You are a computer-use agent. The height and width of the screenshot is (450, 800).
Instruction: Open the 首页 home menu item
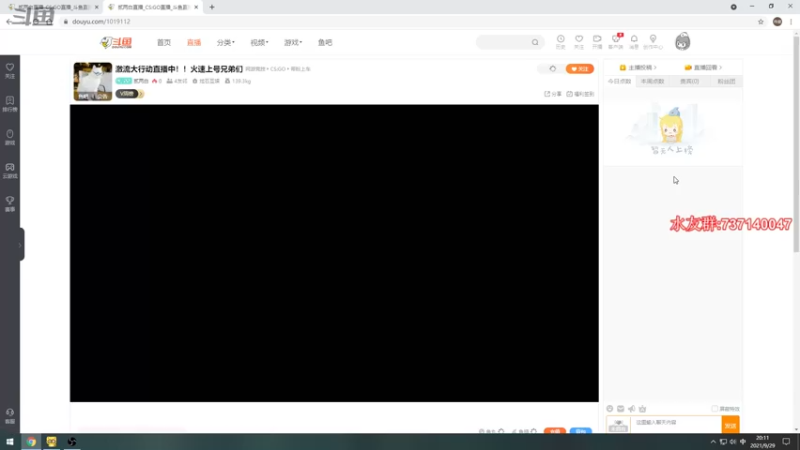point(164,42)
